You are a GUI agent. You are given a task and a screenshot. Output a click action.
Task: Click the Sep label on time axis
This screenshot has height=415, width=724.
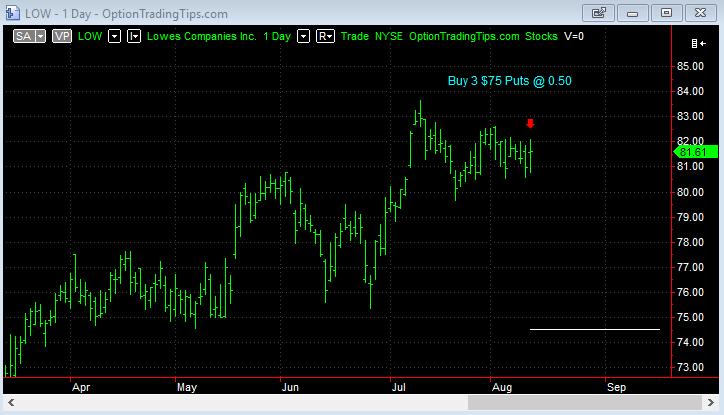(x=616, y=387)
